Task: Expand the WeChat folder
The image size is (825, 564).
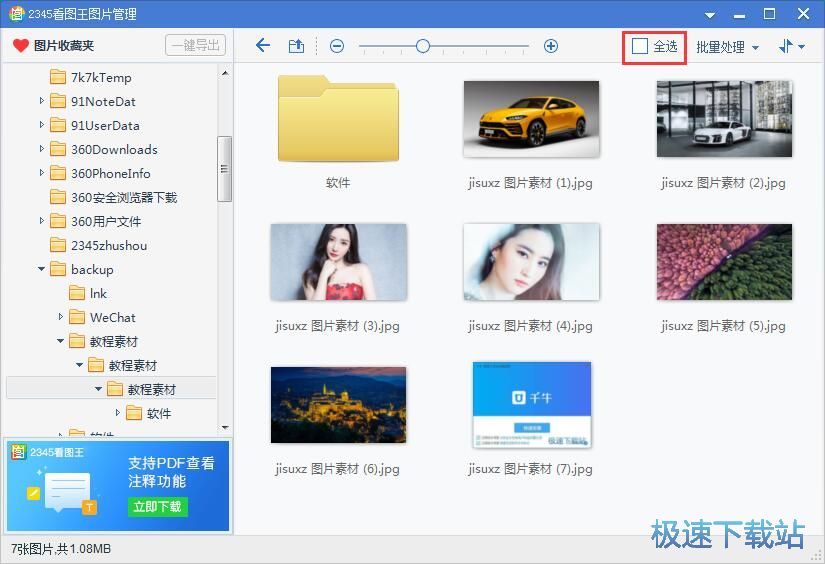Action: 61,317
